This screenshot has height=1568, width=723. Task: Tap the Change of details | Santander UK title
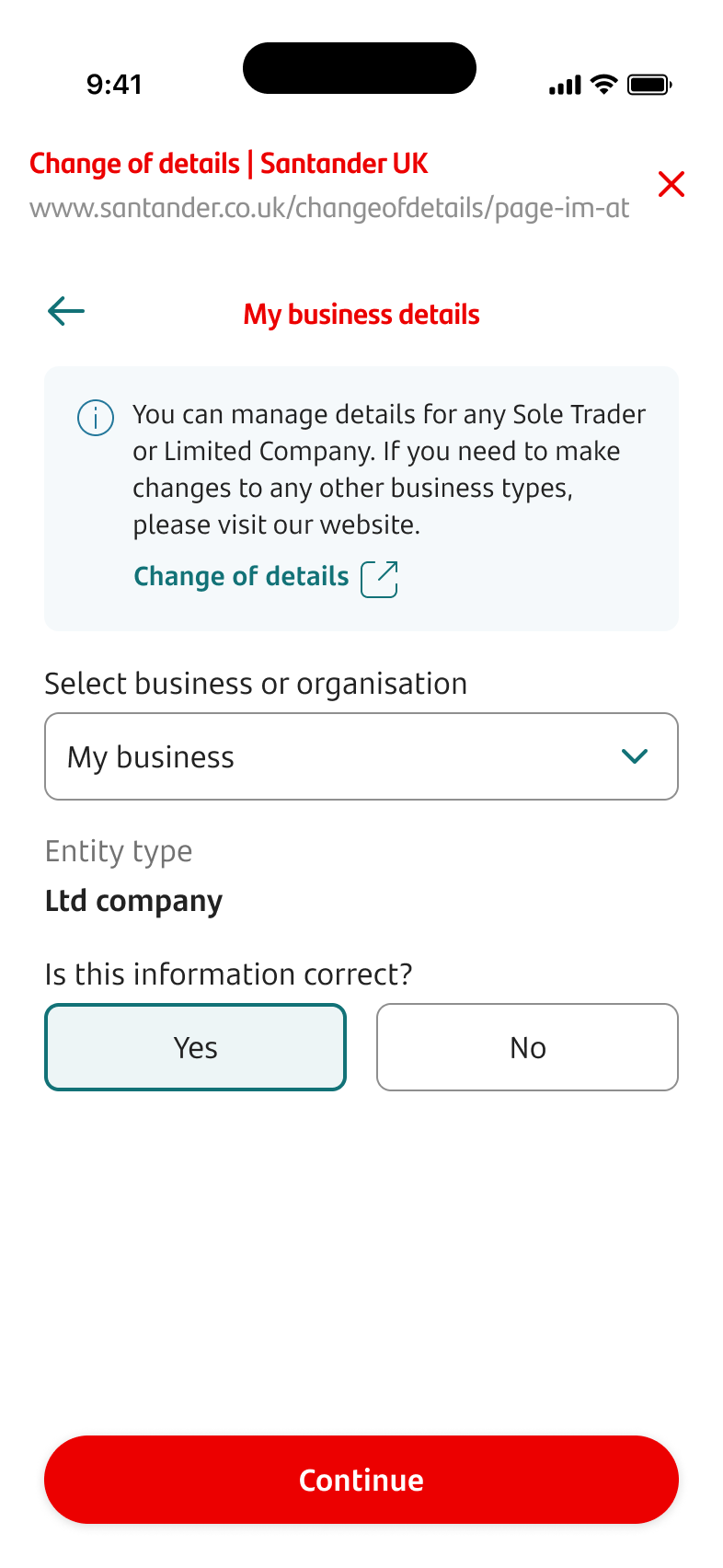pyautogui.click(x=229, y=164)
